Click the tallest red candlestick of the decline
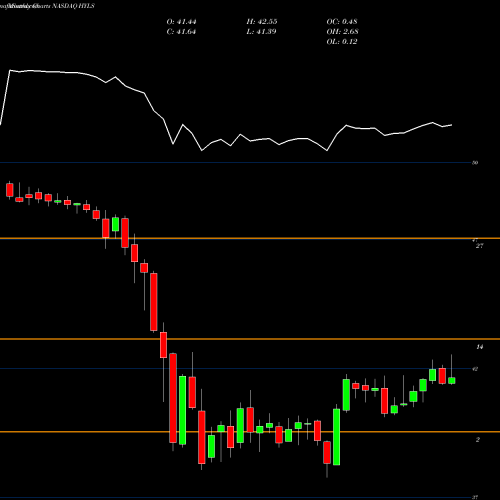The height and width of the screenshot is (500, 500). [173, 398]
